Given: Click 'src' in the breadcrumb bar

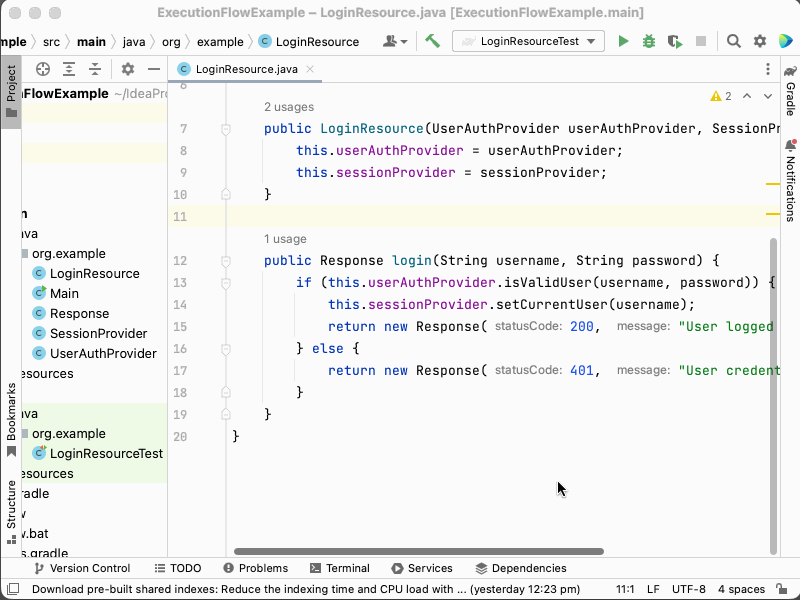Looking at the screenshot, I should coord(51,42).
